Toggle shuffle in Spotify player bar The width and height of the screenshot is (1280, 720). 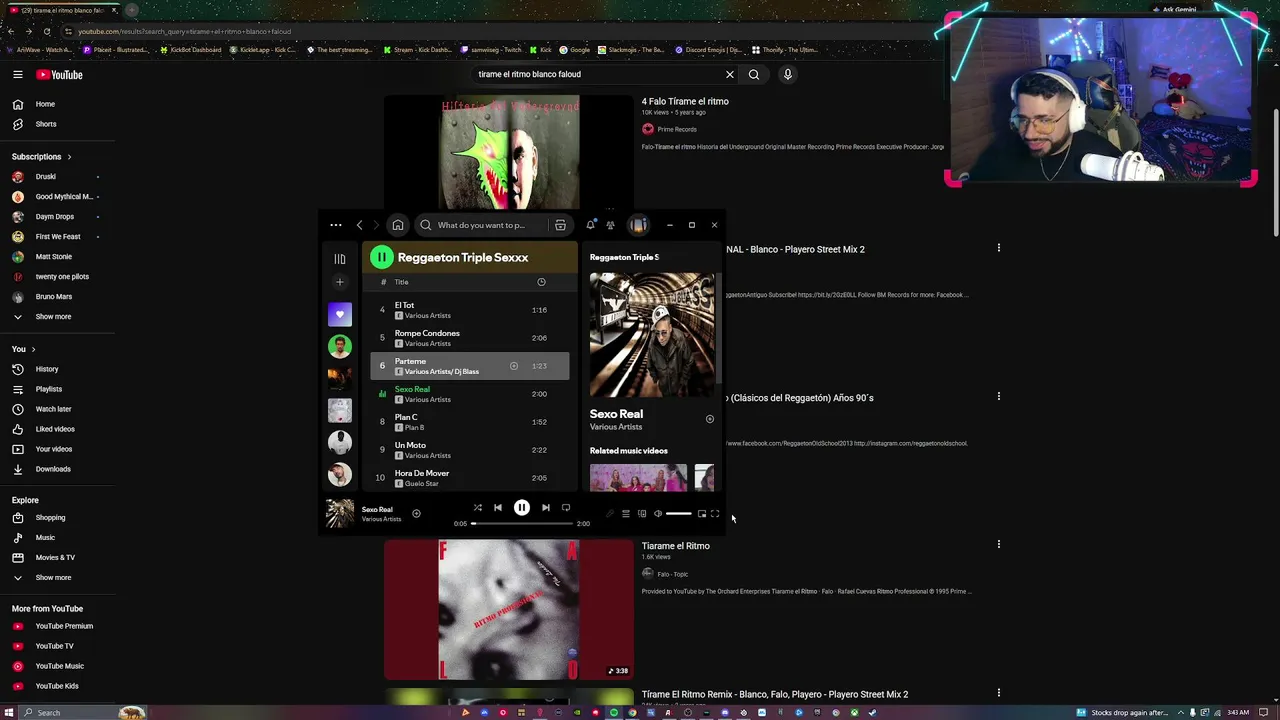click(477, 508)
